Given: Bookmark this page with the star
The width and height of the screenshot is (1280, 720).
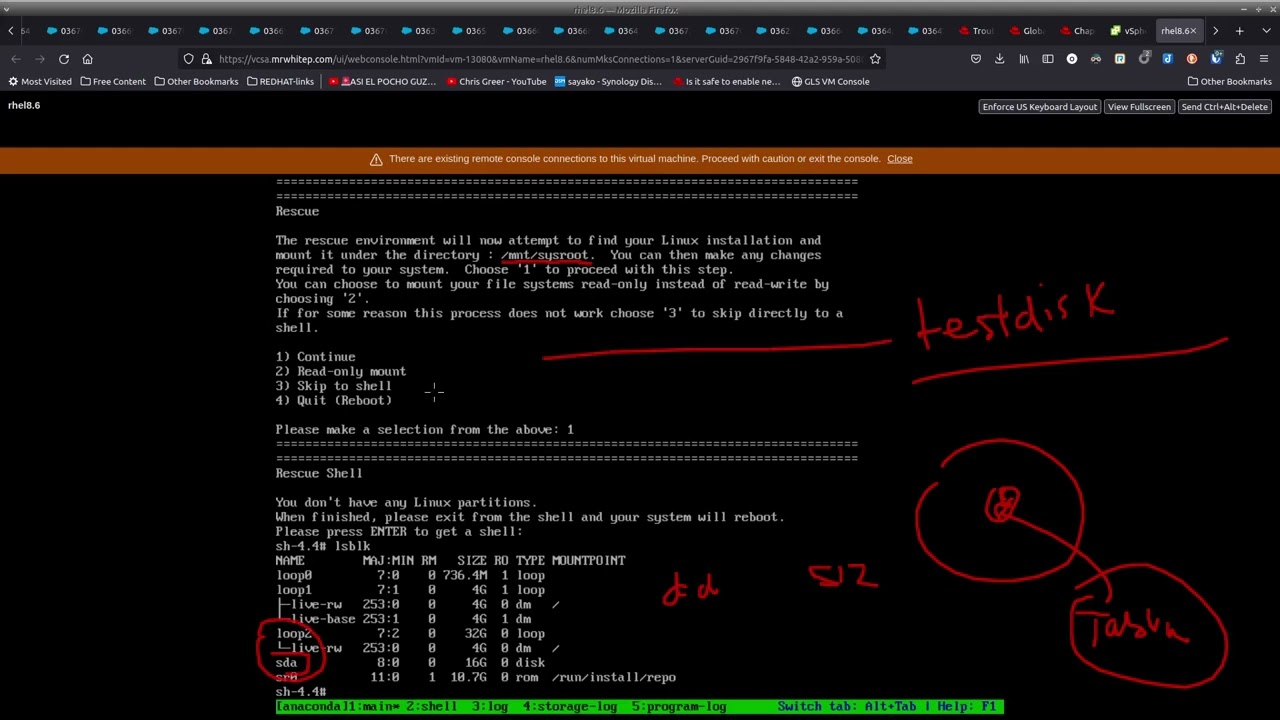Looking at the screenshot, I should pos(875,59).
